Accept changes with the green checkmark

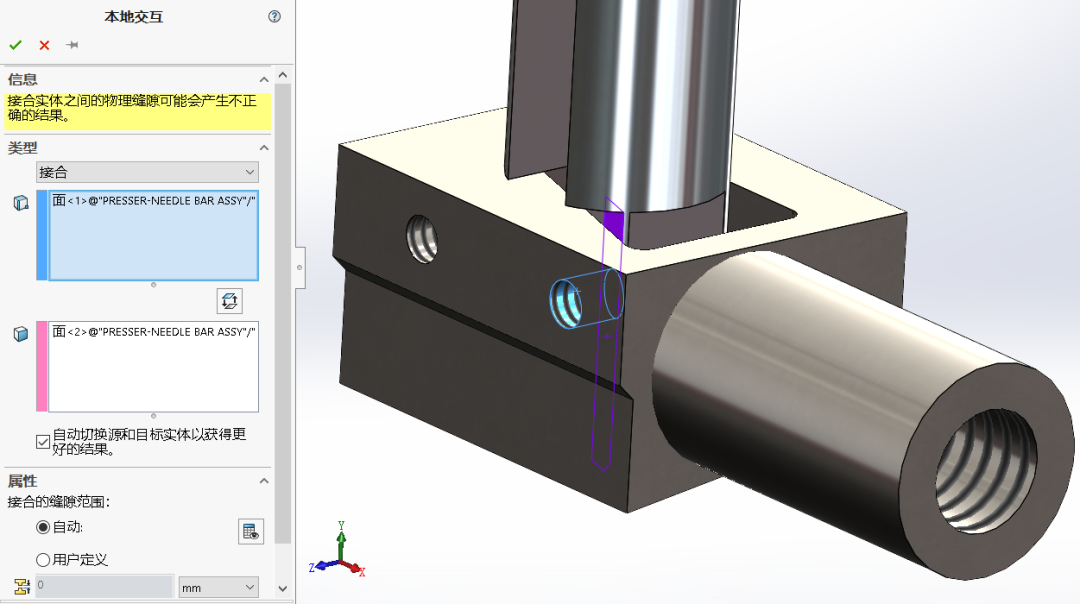click(15, 45)
